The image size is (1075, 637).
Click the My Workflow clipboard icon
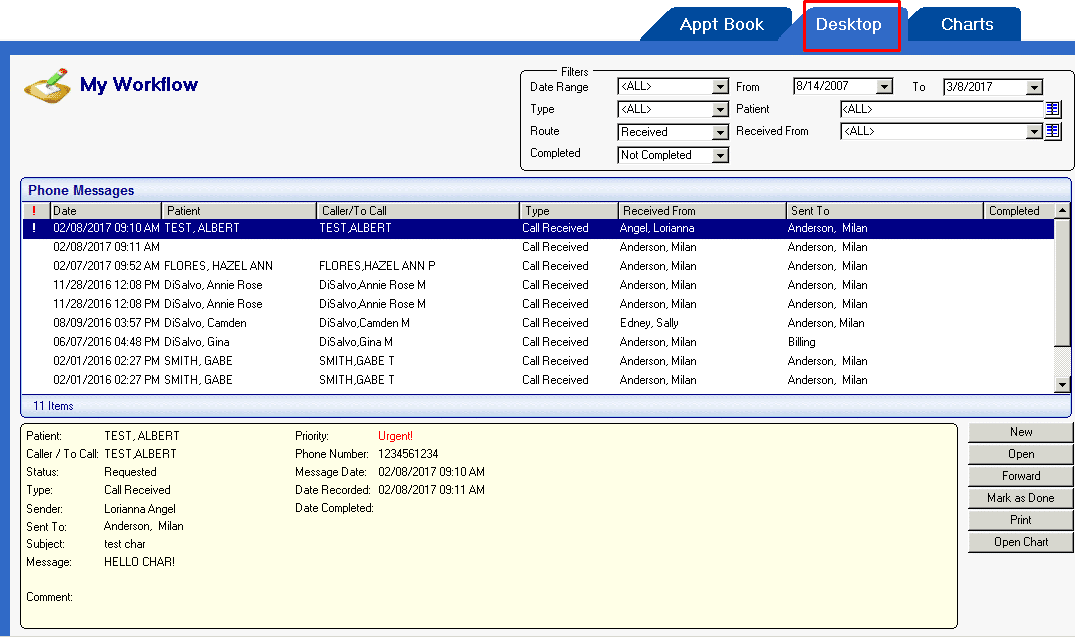[x=47, y=84]
